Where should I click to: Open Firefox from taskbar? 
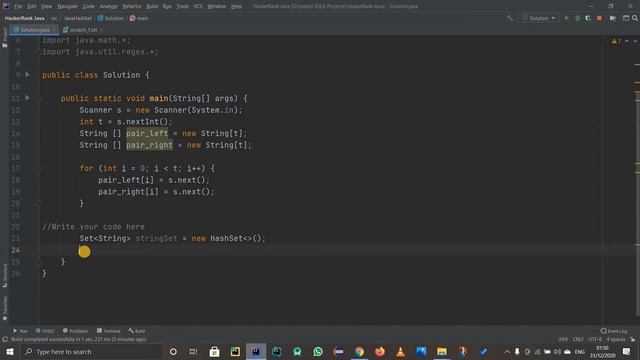coord(380,351)
